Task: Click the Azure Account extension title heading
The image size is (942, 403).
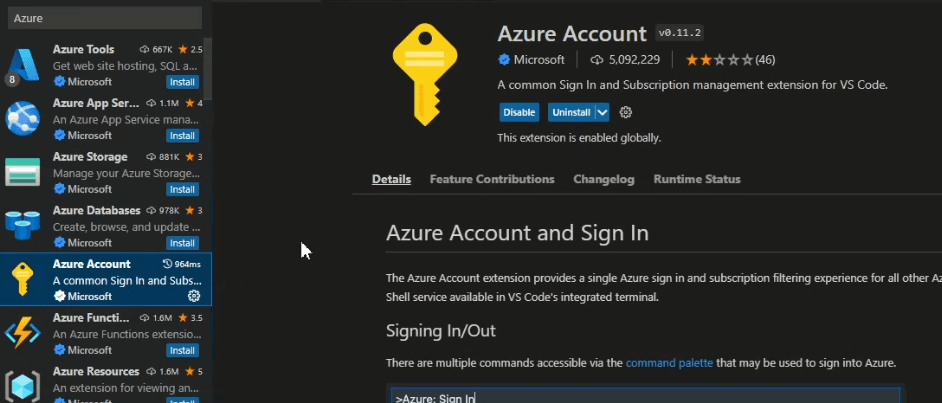Action: pos(572,33)
